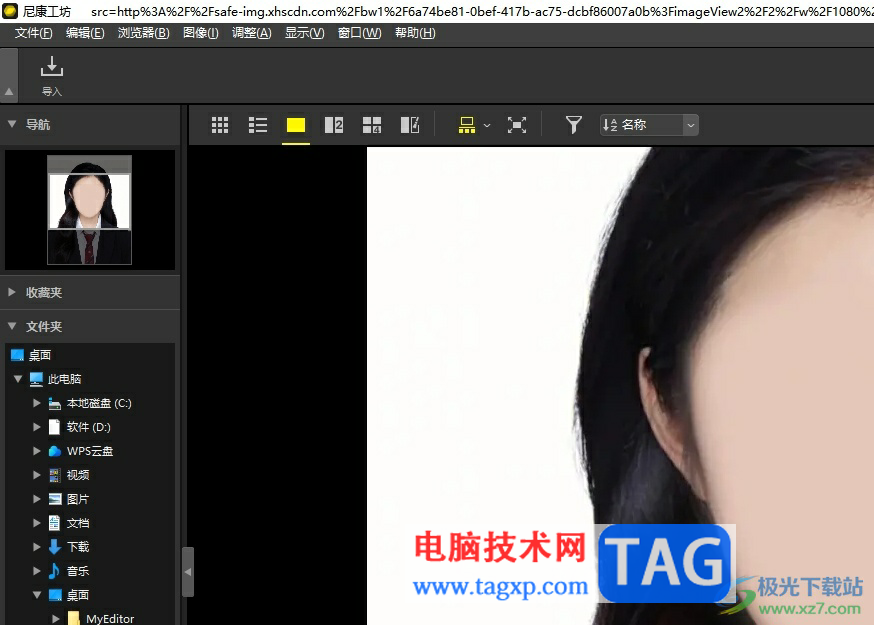Click the full screen view icon

[517, 125]
